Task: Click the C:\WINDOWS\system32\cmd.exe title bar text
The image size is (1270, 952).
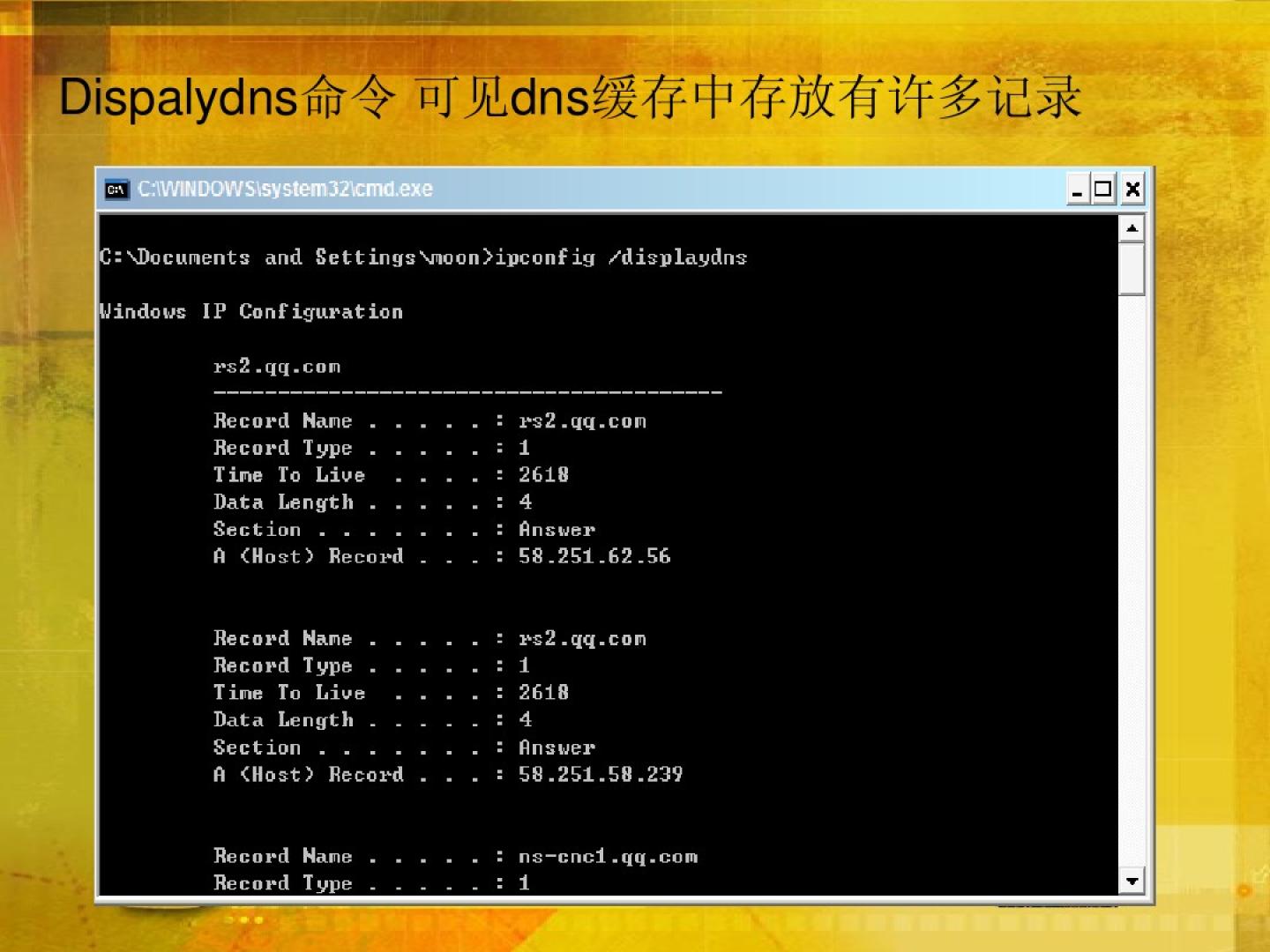Action: coord(285,190)
